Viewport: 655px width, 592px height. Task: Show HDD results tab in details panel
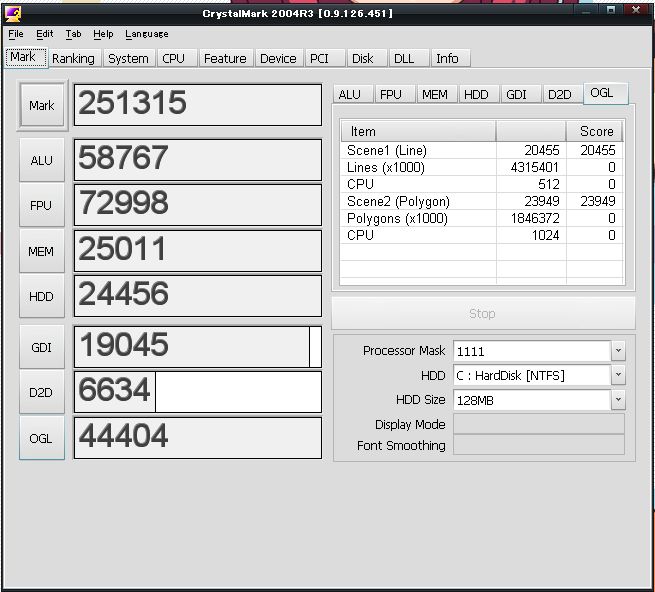point(479,95)
